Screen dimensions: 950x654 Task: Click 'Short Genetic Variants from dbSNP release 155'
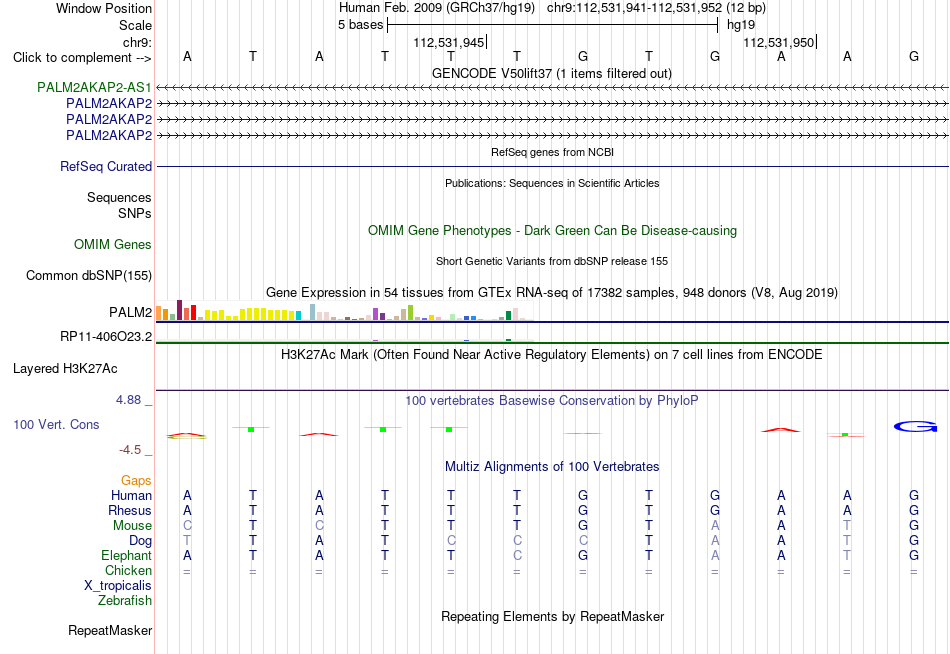(x=552, y=261)
